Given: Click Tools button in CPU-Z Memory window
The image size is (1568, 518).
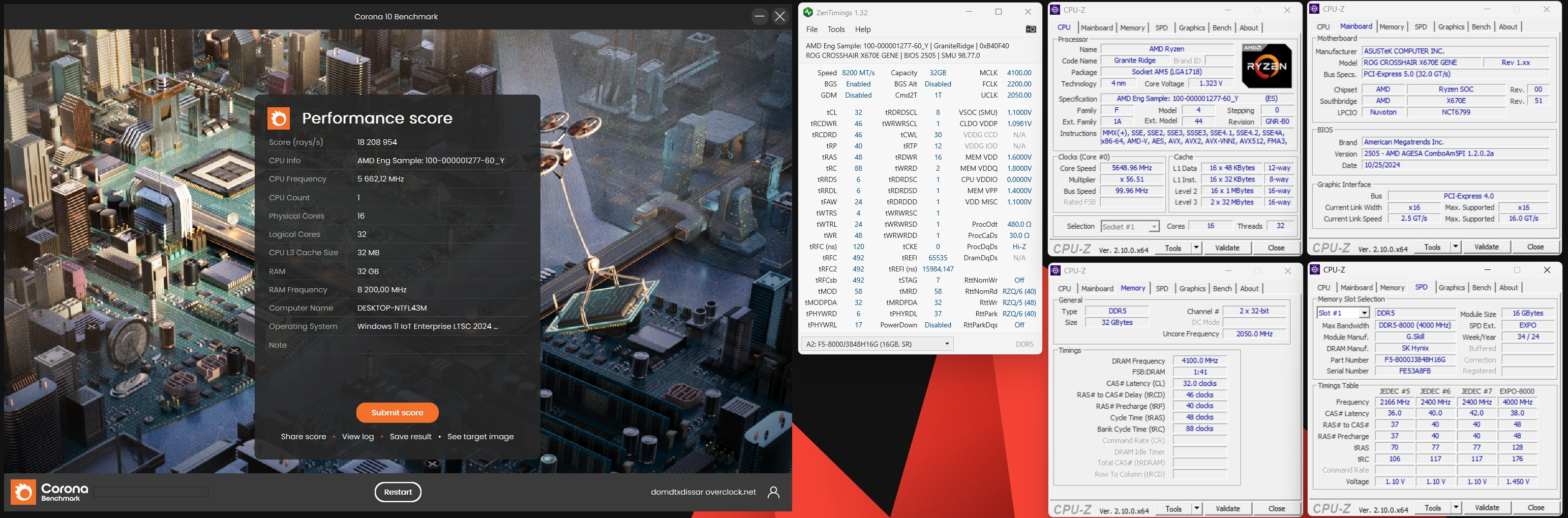Looking at the screenshot, I should (1173, 508).
